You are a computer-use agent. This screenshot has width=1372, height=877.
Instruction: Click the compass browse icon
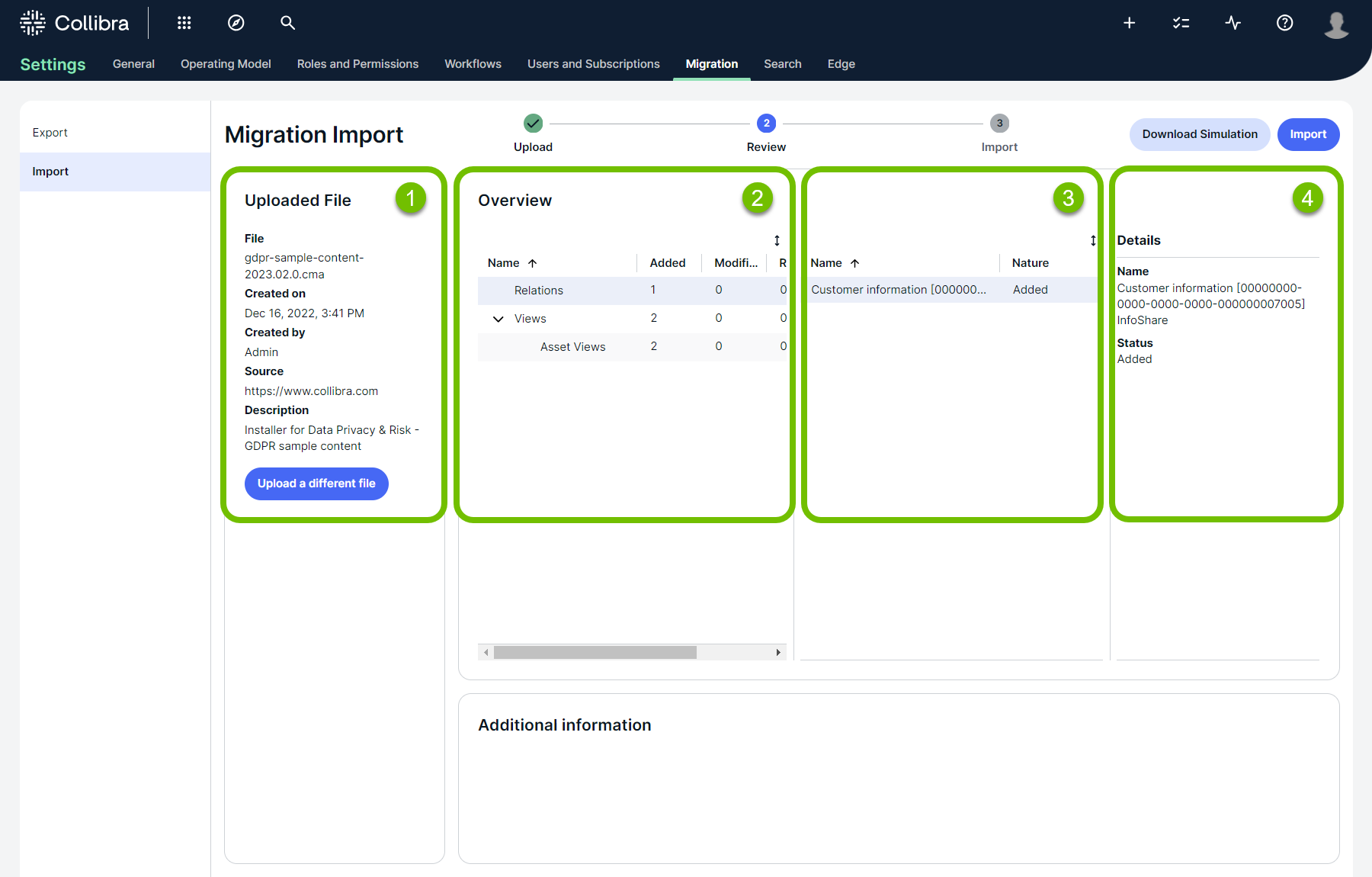click(236, 23)
